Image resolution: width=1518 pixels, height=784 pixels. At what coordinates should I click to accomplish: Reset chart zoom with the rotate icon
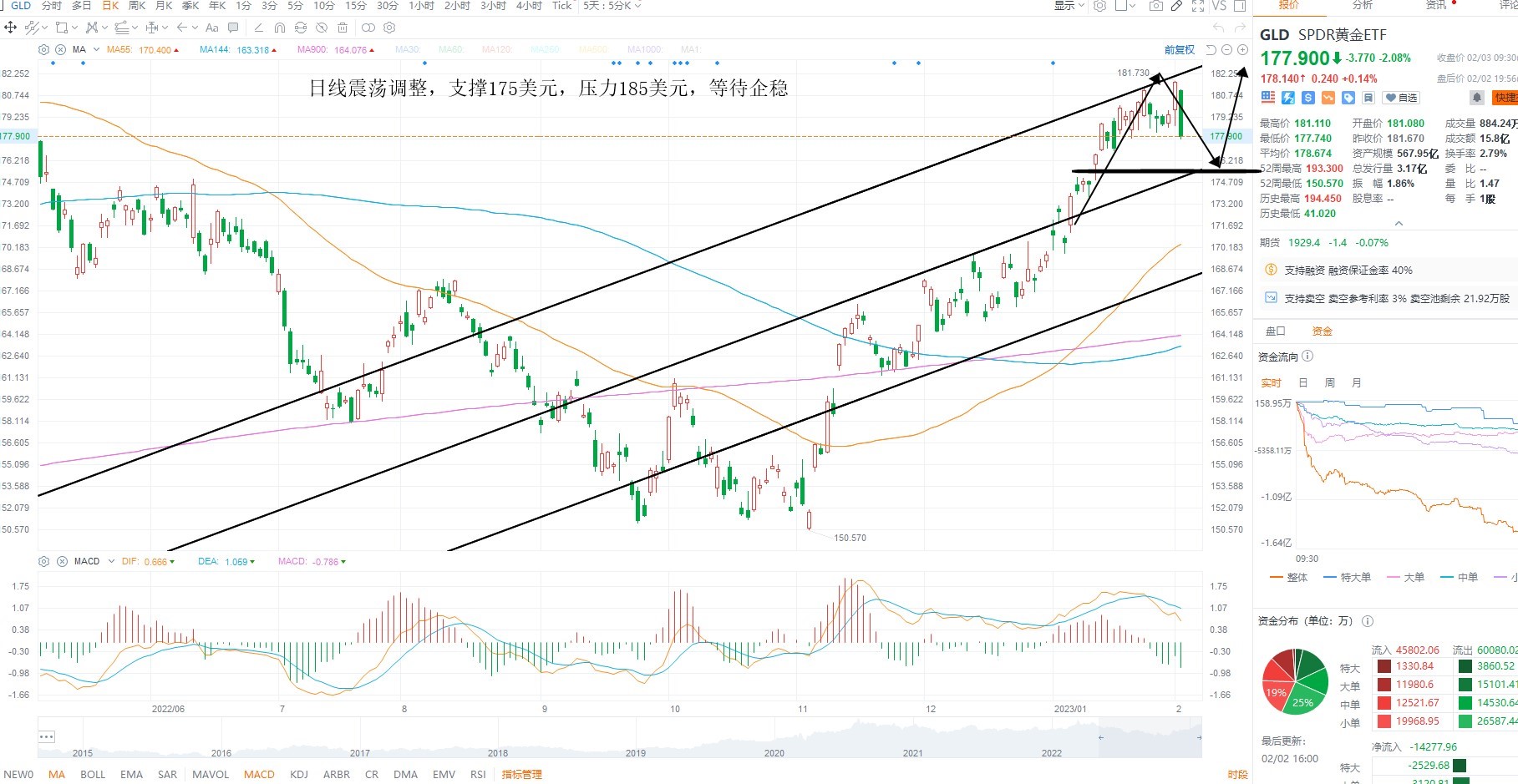point(1211,50)
